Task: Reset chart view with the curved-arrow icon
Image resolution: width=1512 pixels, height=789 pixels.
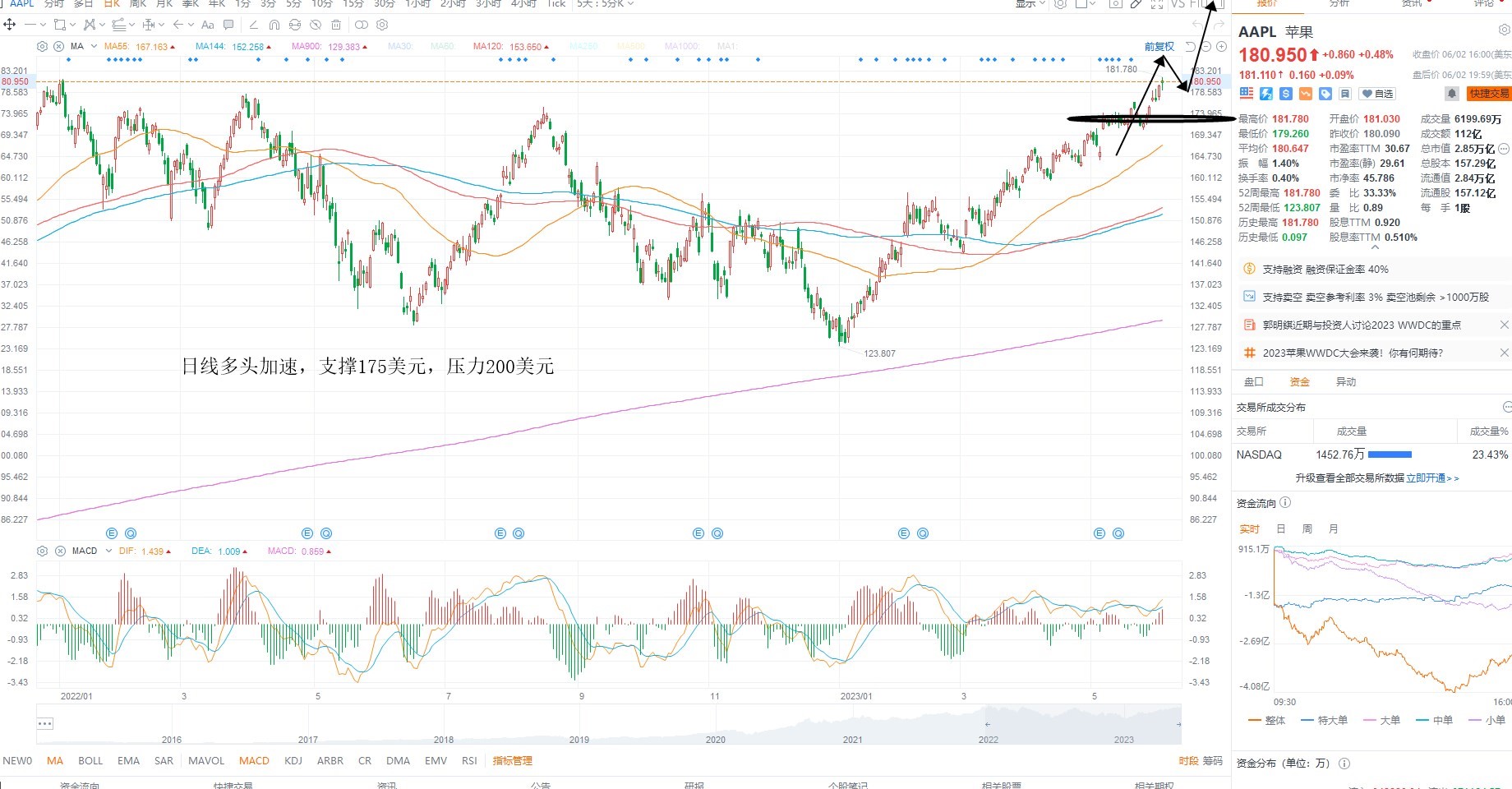Action: pyautogui.click(x=1191, y=47)
